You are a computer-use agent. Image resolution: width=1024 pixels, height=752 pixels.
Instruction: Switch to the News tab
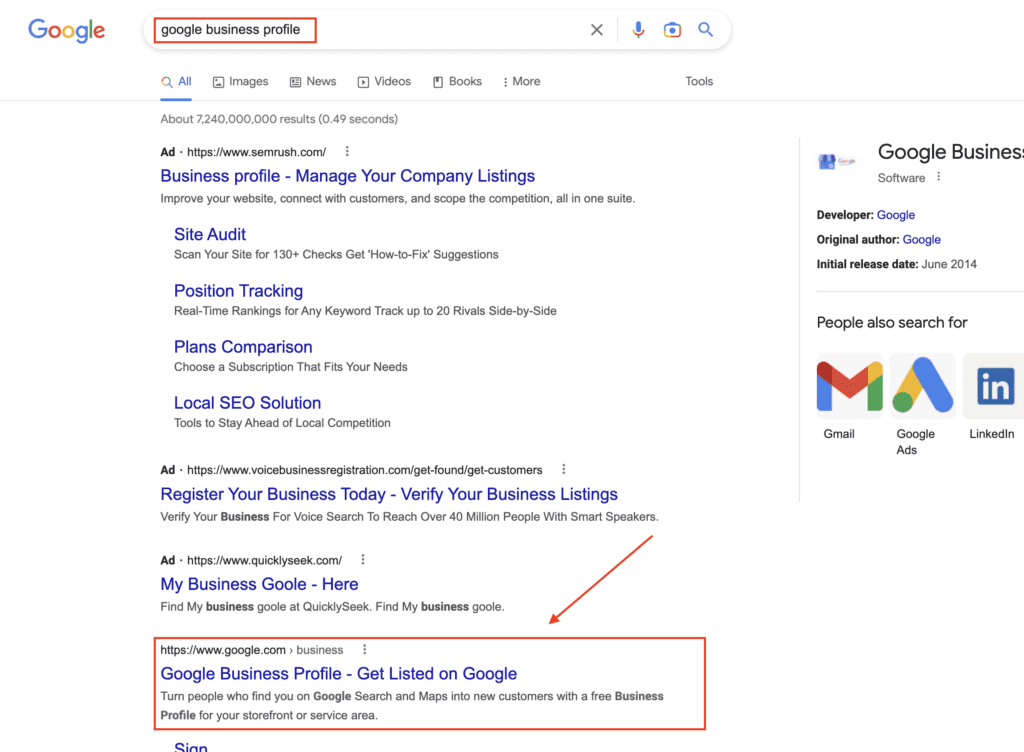click(313, 82)
